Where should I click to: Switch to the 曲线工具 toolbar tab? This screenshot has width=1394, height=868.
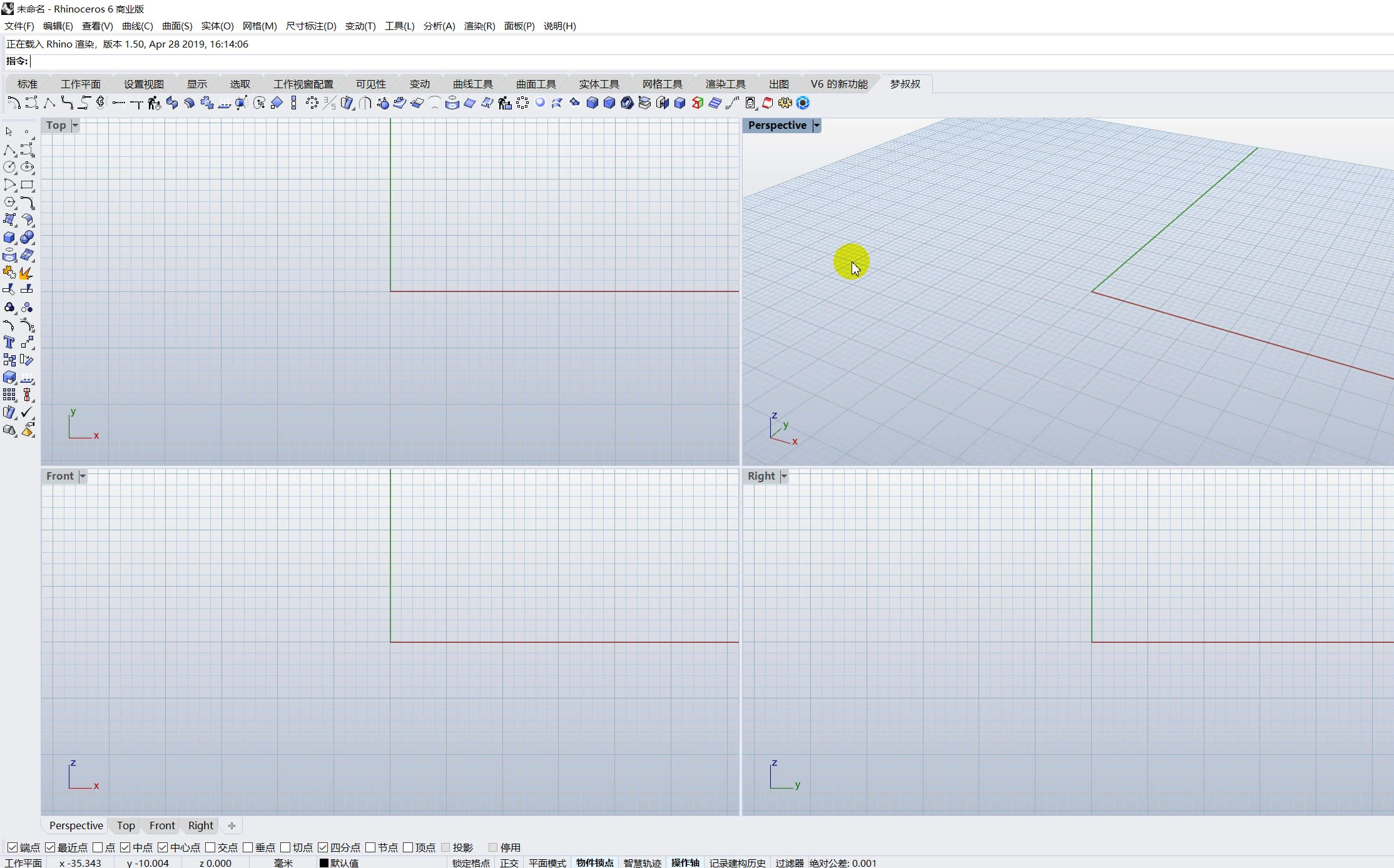click(x=472, y=84)
